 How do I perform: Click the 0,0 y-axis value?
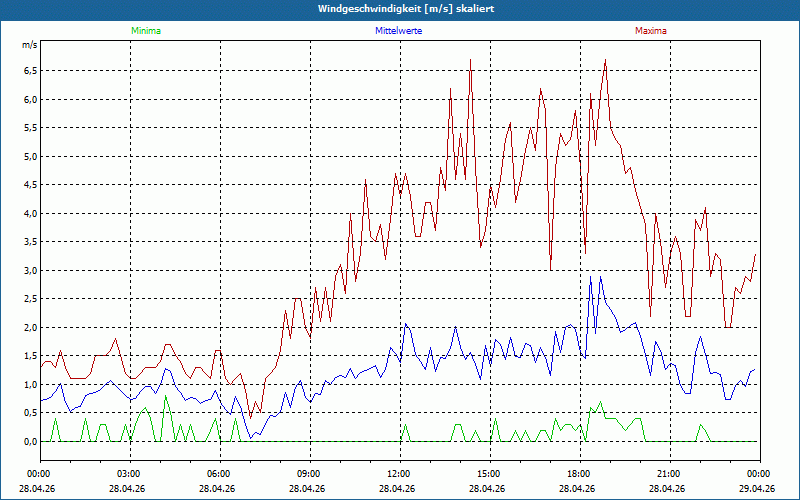point(30,442)
